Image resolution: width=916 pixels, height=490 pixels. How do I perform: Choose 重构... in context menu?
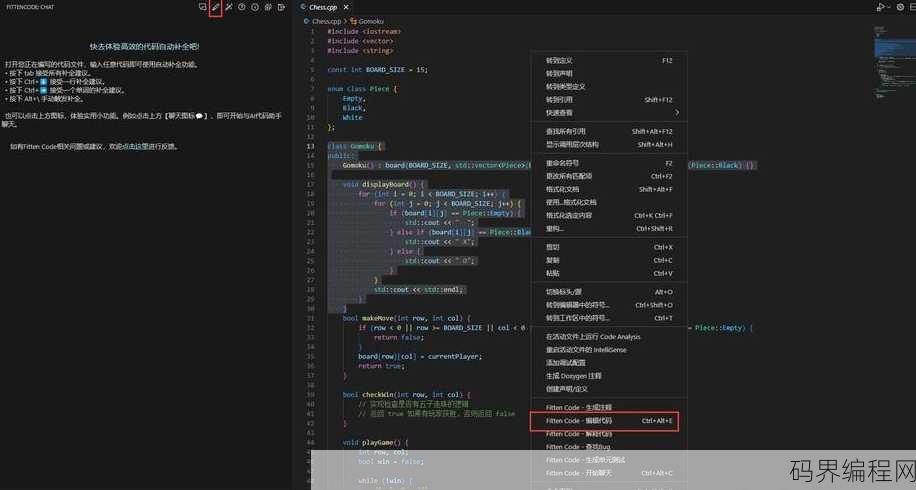pyautogui.click(x=609, y=228)
